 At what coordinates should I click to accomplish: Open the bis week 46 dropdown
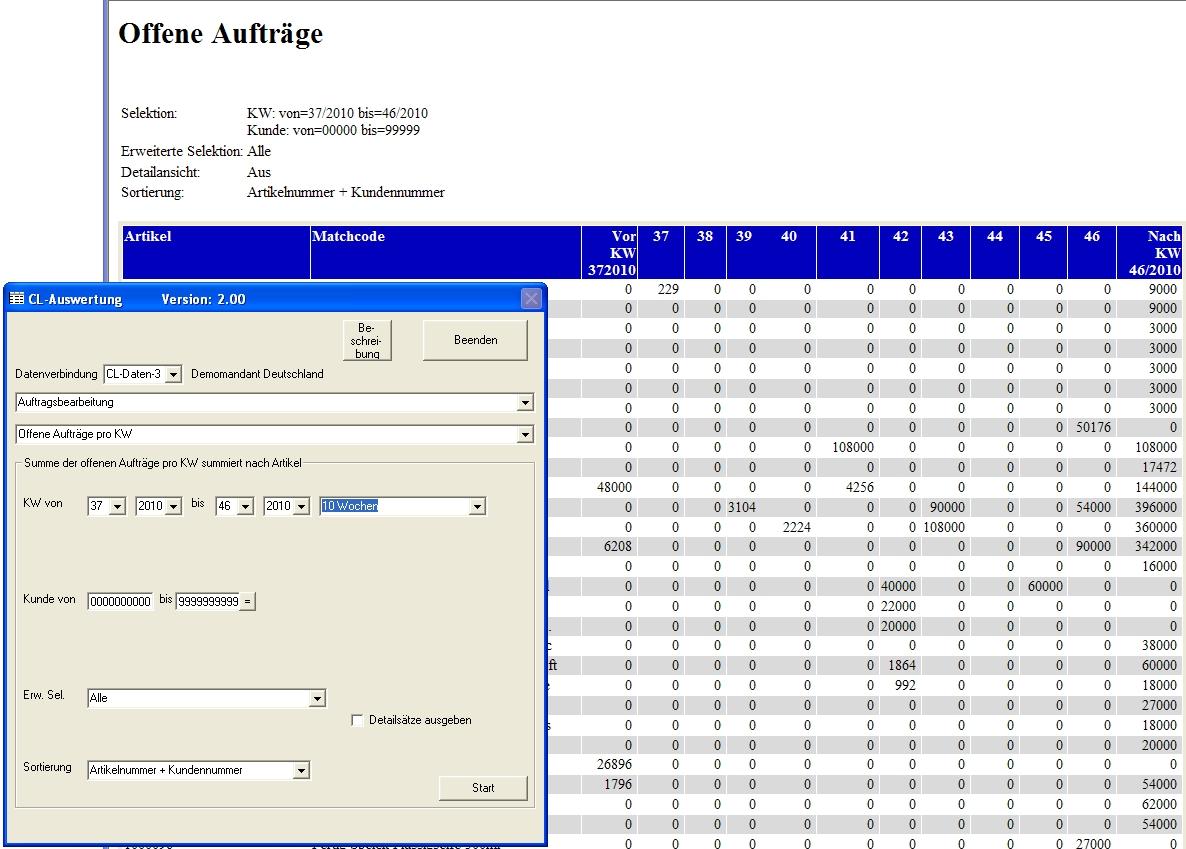coord(245,507)
